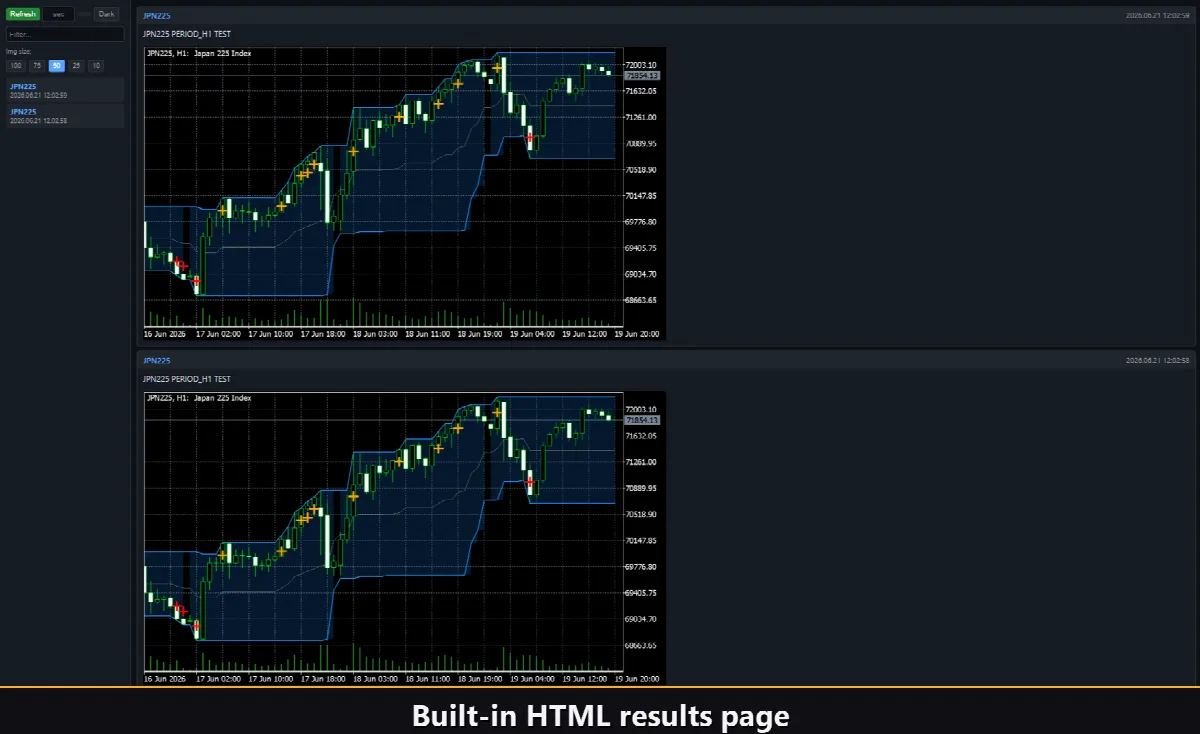Set image size to 10

(96, 65)
